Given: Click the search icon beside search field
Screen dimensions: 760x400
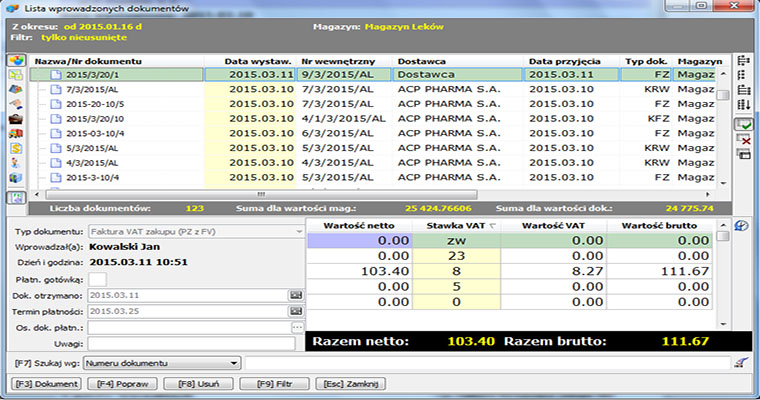Looking at the screenshot, I should point(741,362).
